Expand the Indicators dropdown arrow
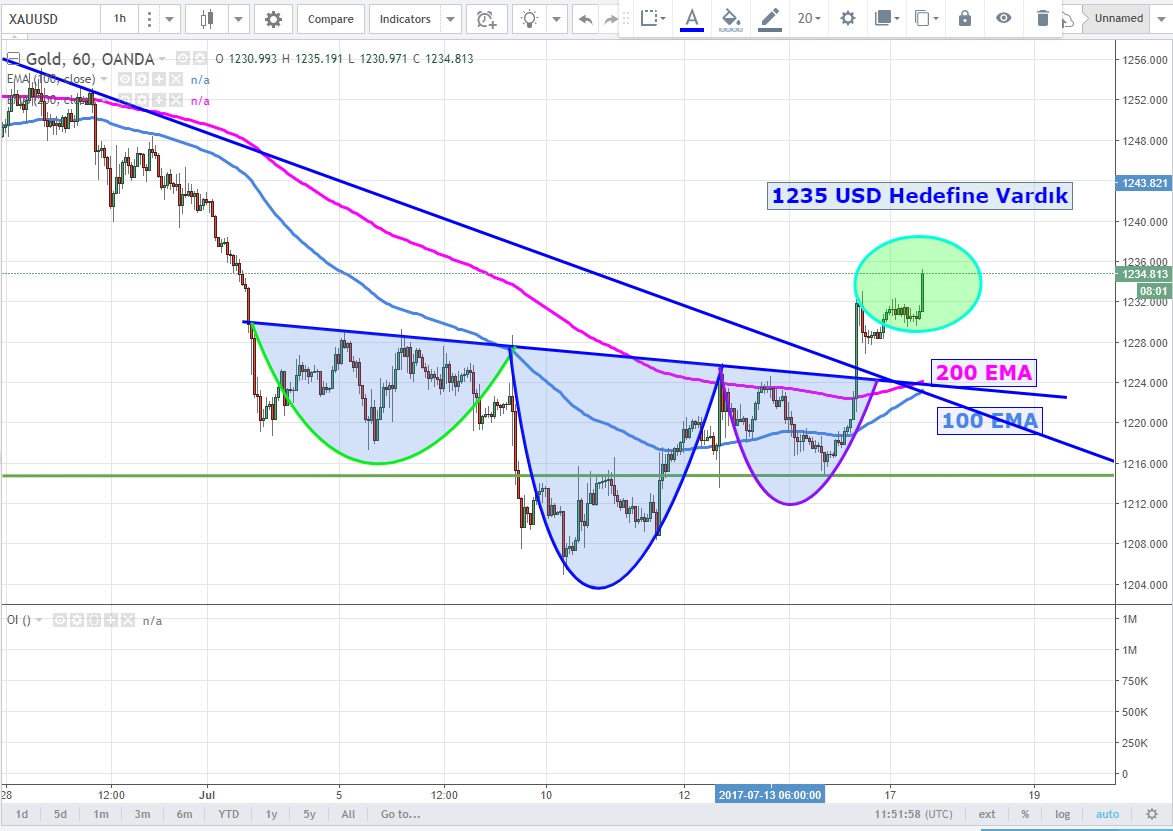The height and width of the screenshot is (831, 1173). point(450,19)
